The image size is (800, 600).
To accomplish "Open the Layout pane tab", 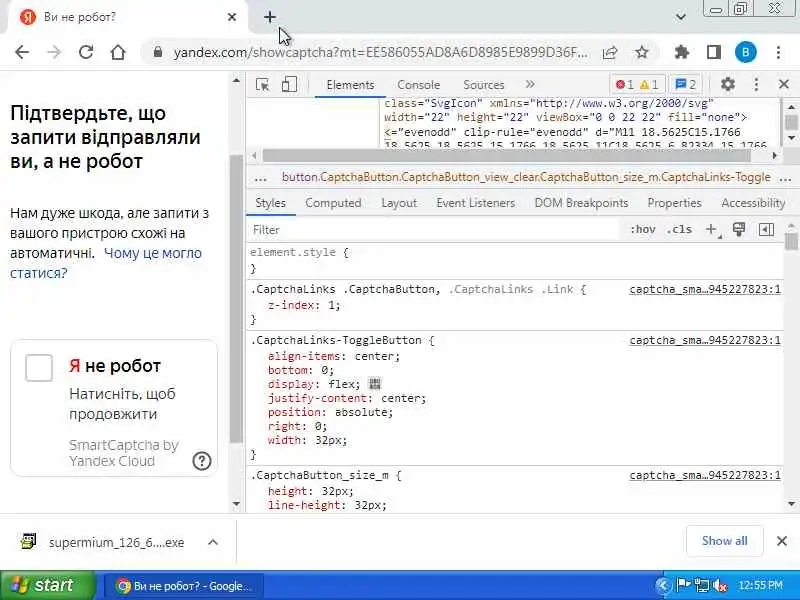I will click(399, 203).
